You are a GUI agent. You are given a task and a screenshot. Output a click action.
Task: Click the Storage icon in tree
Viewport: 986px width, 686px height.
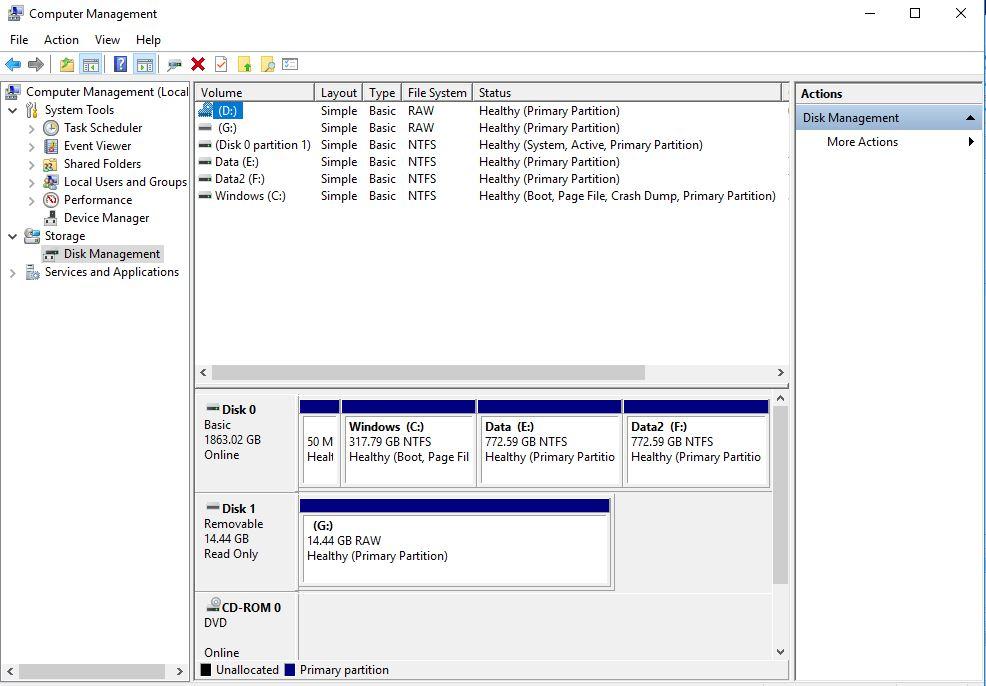32,236
